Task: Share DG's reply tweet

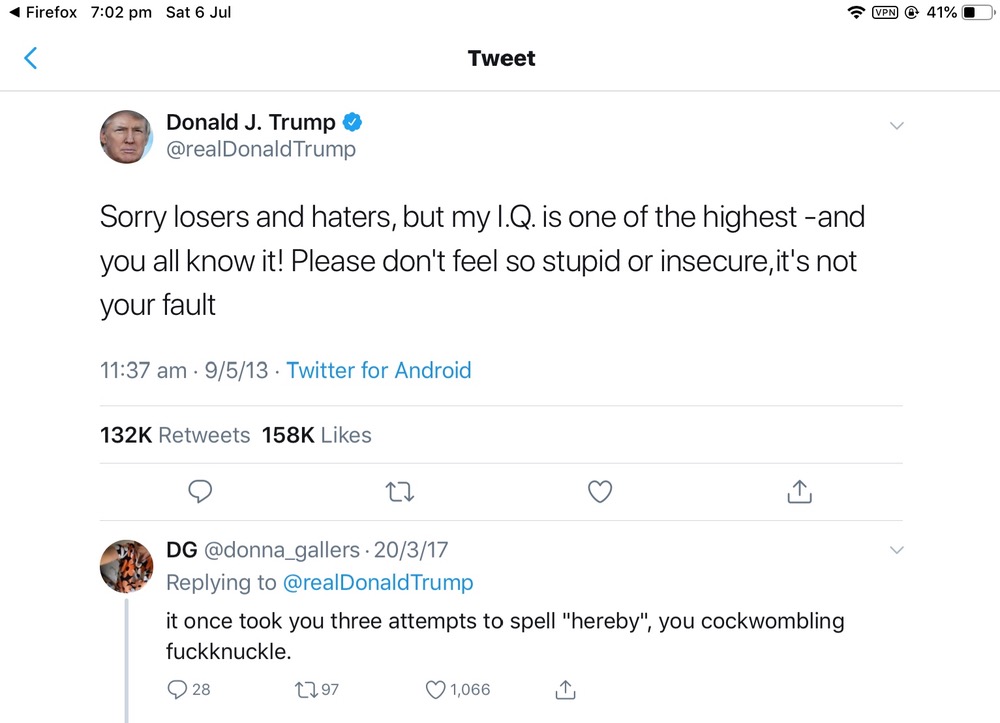Action: pos(565,689)
